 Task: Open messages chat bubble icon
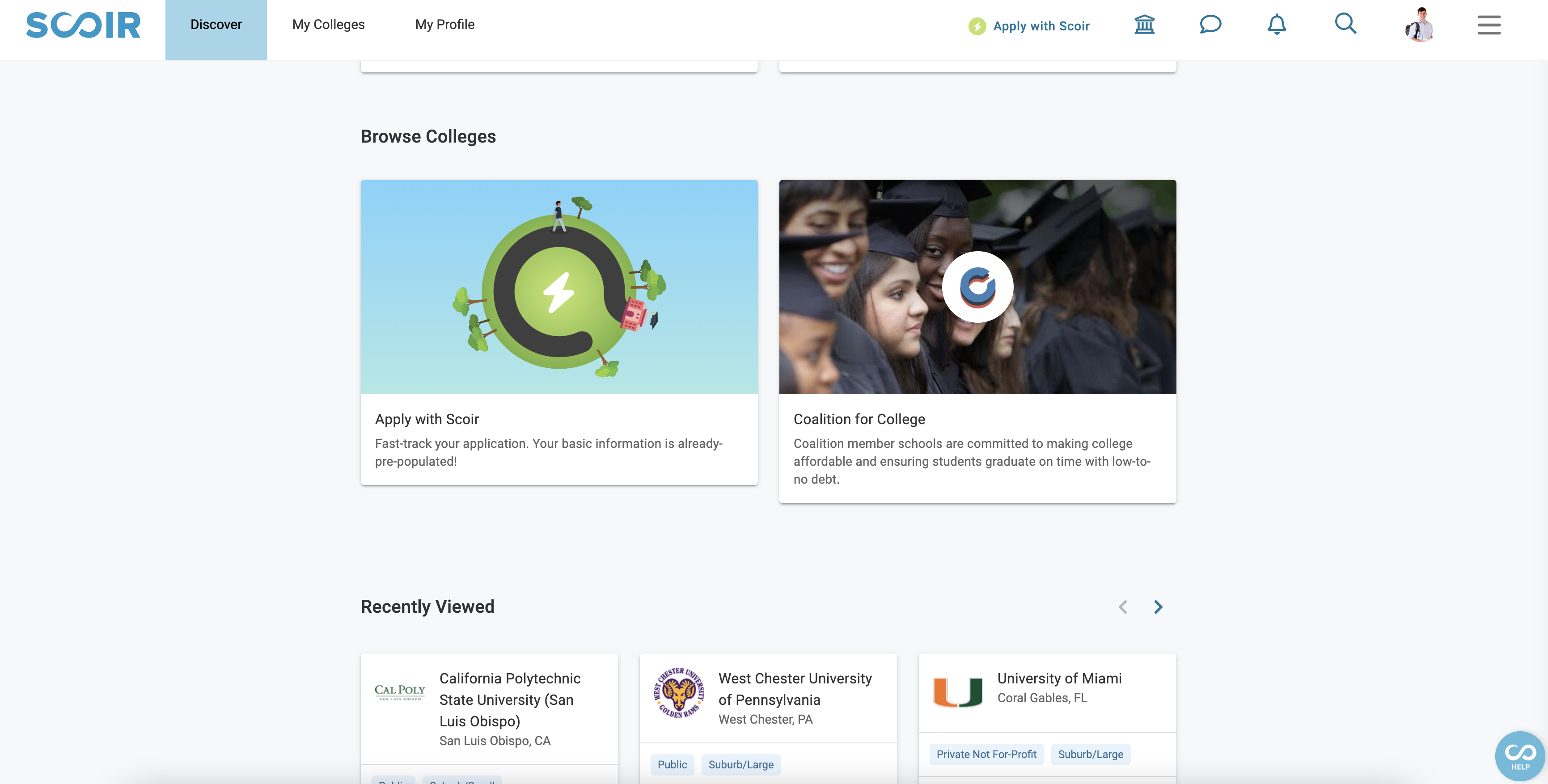point(1210,25)
